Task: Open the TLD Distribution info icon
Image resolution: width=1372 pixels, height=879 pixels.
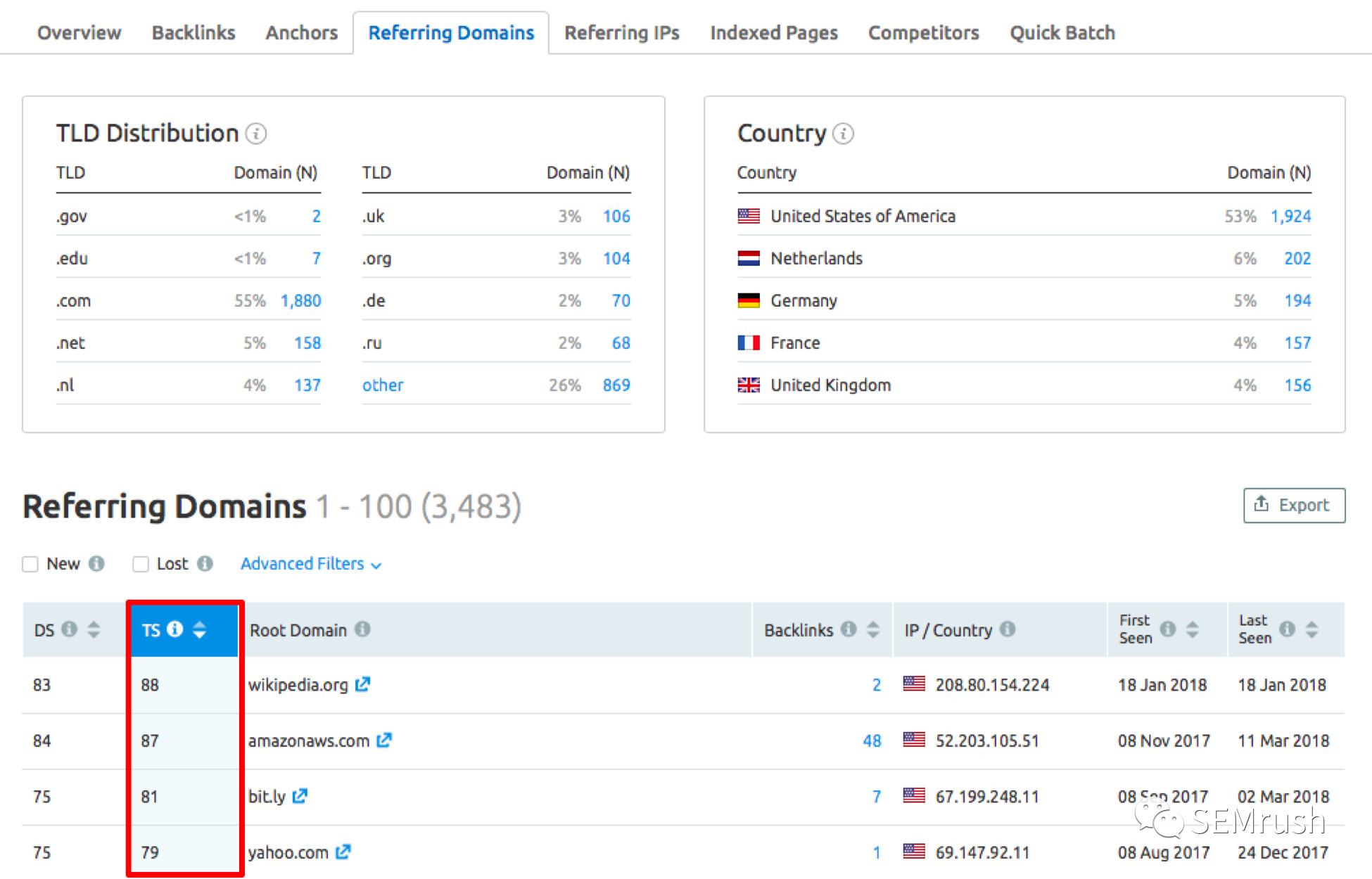Action: tap(256, 134)
